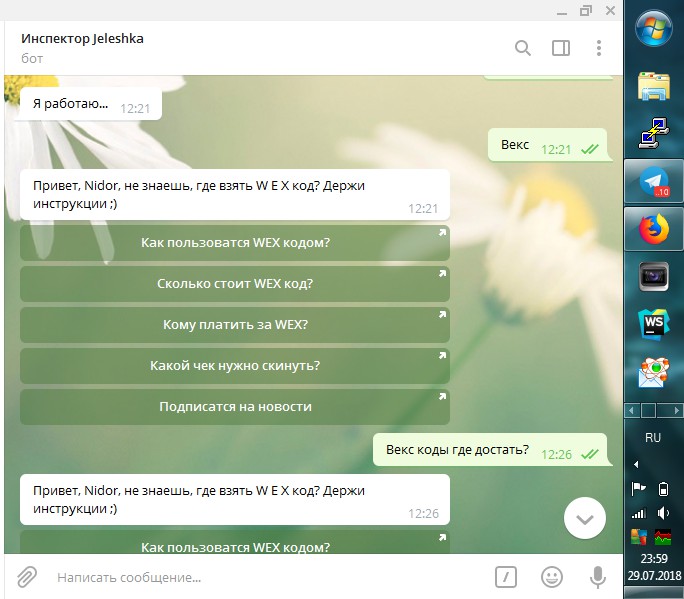Click bottom 'Как пользоватся WEX кодом?' button
Screen dimensions: 684x599
[x=235, y=543]
